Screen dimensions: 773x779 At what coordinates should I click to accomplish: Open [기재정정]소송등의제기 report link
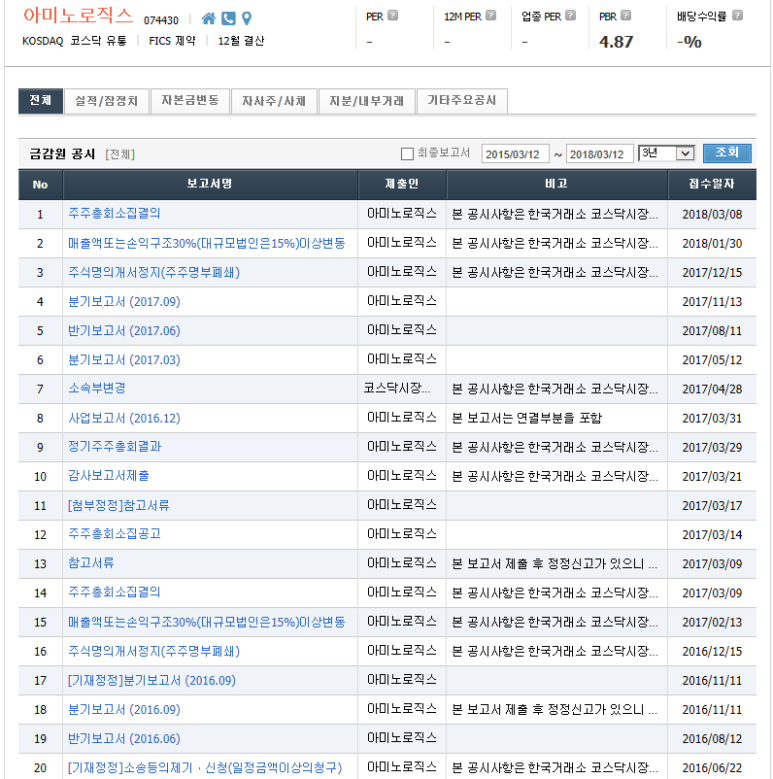tap(205, 768)
